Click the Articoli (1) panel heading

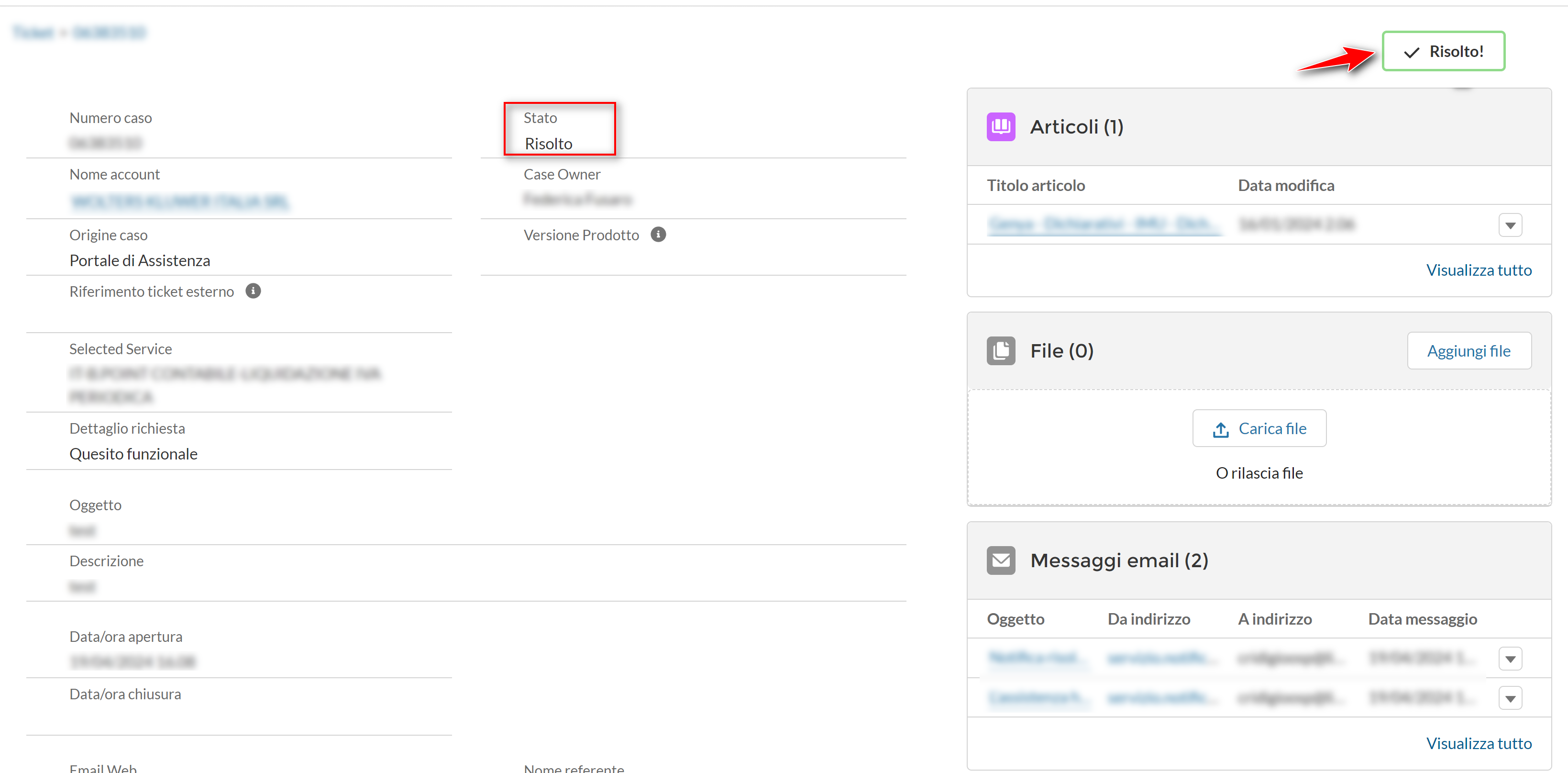tap(1076, 127)
